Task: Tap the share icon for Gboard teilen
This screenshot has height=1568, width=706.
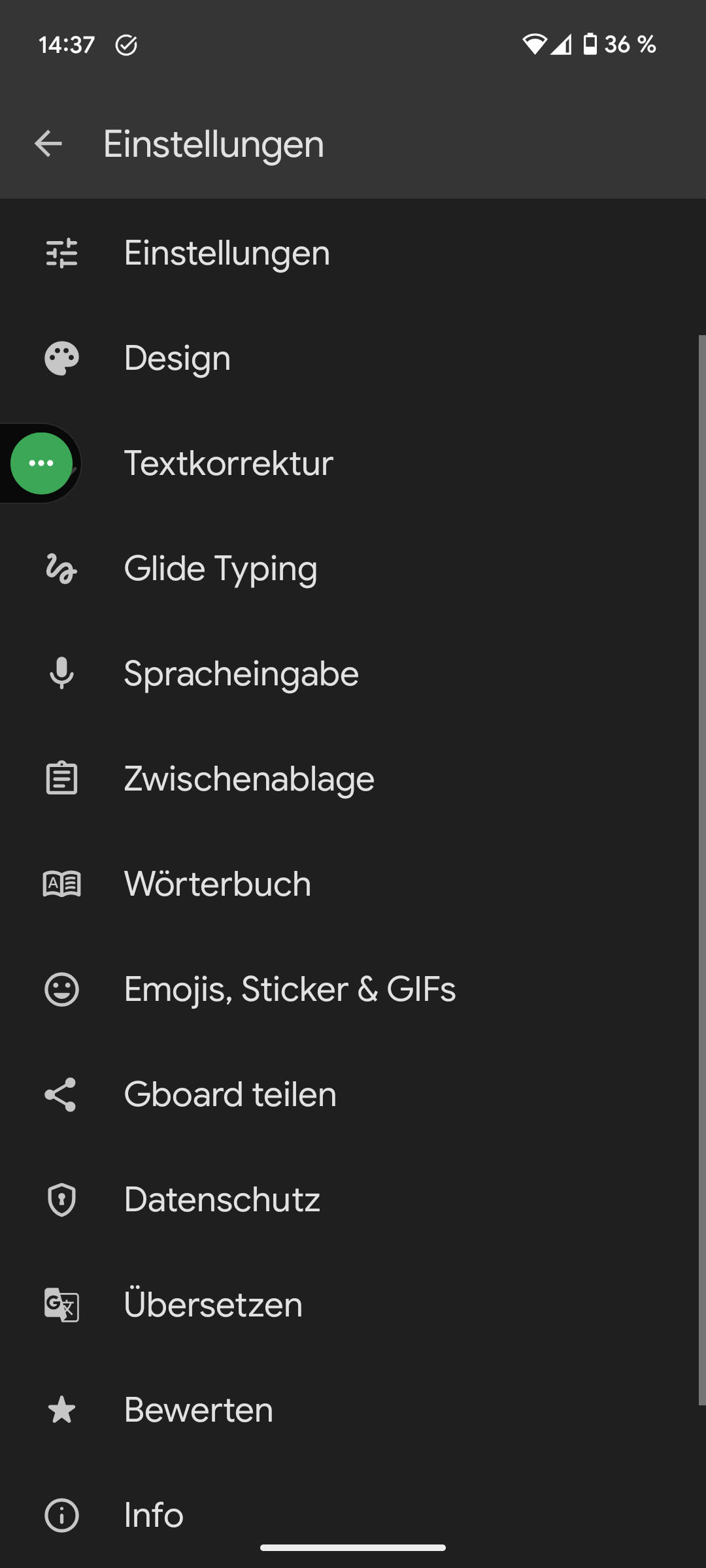Action: 61,1094
